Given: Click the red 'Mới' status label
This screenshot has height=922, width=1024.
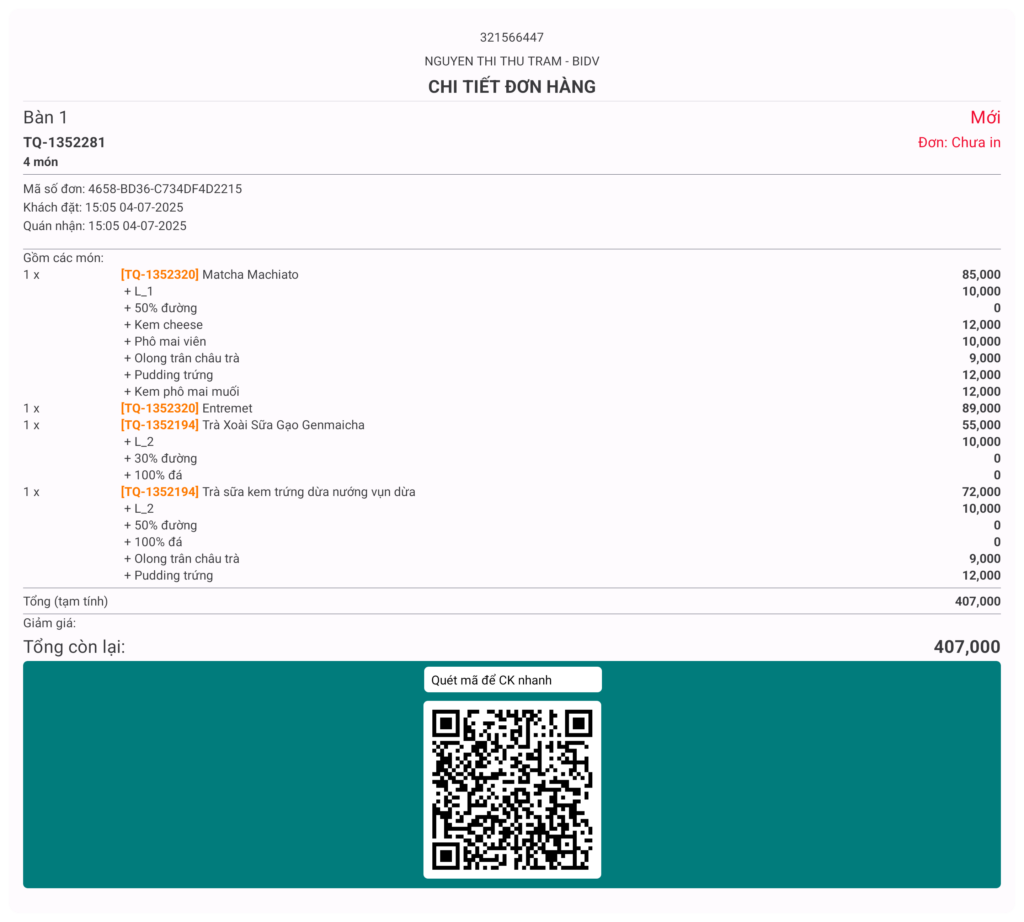Looking at the screenshot, I should click(985, 118).
